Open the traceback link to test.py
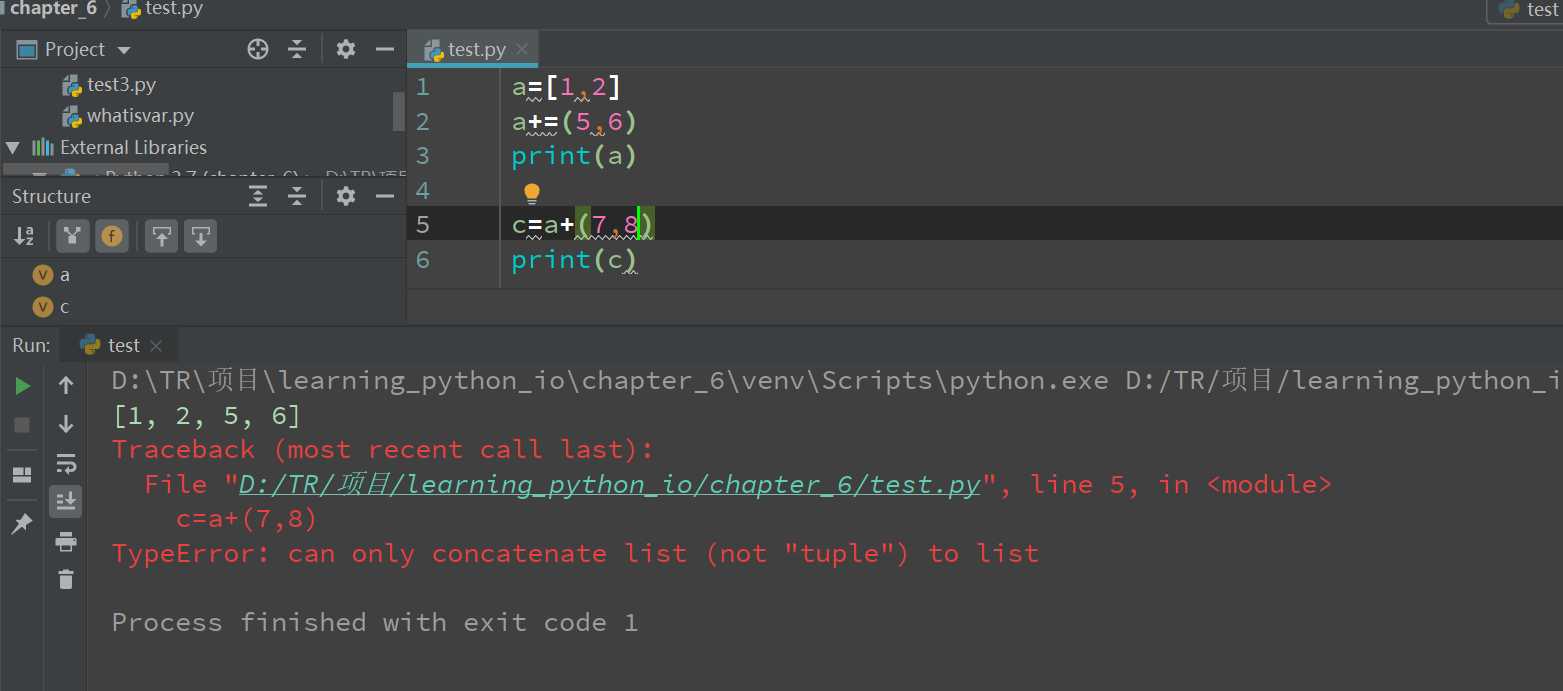The height and width of the screenshot is (691, 1563). point(609,485)
